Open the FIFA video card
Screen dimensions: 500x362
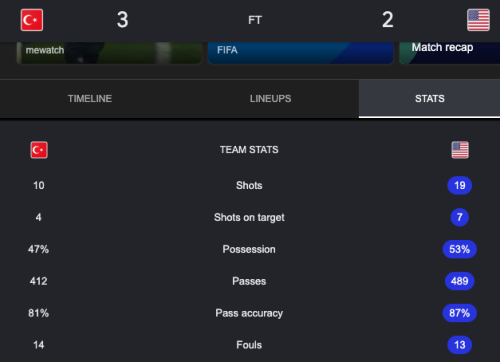(300, 53)
